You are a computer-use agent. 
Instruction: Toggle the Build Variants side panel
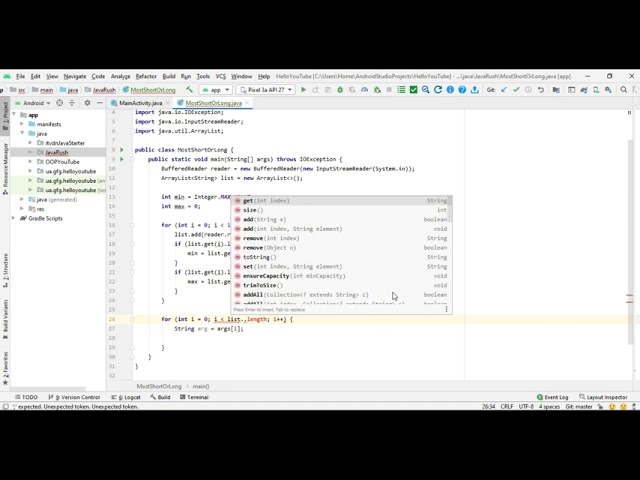(5, 319)
